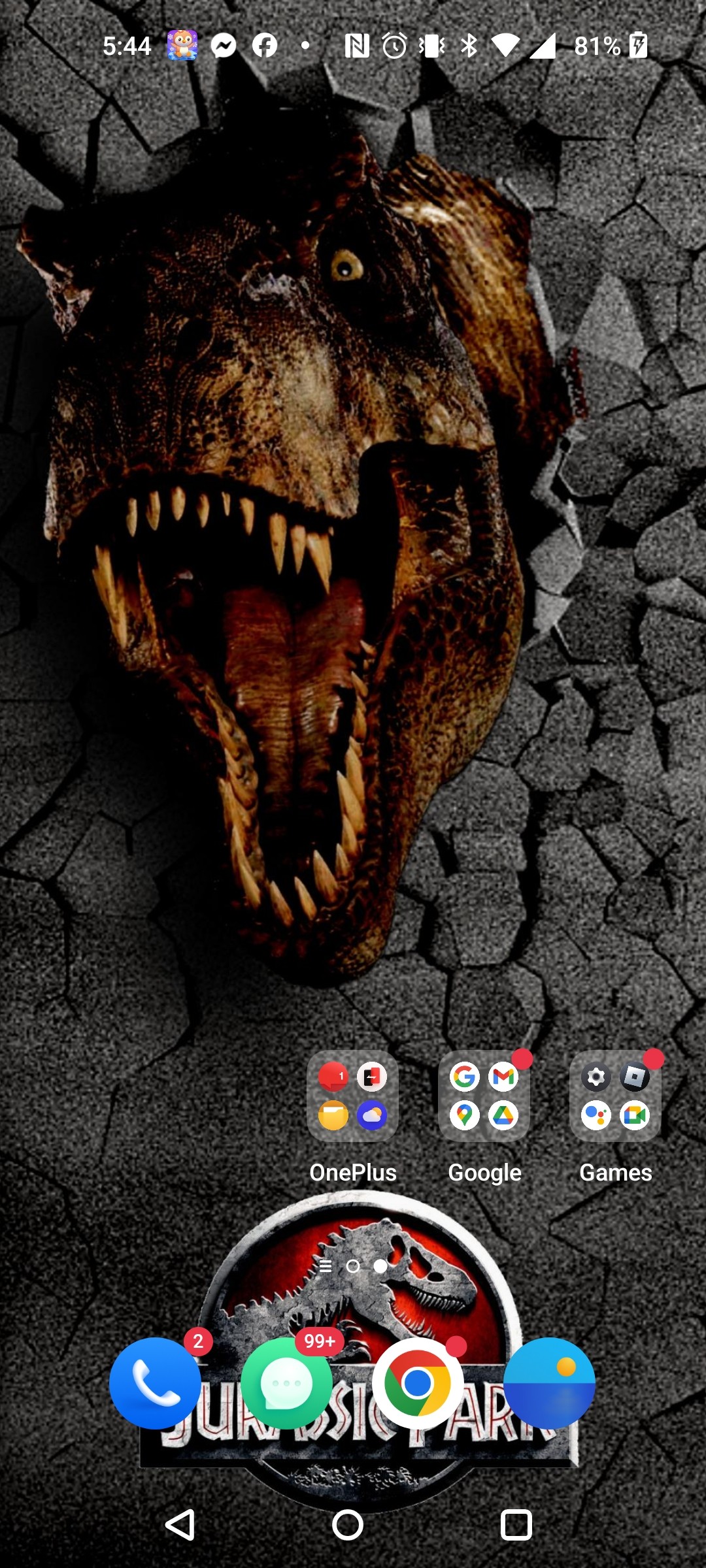Screen dimensions: 706x1568
Task: Tap the dot notification indicator in status bar
Action: [305, 46]
